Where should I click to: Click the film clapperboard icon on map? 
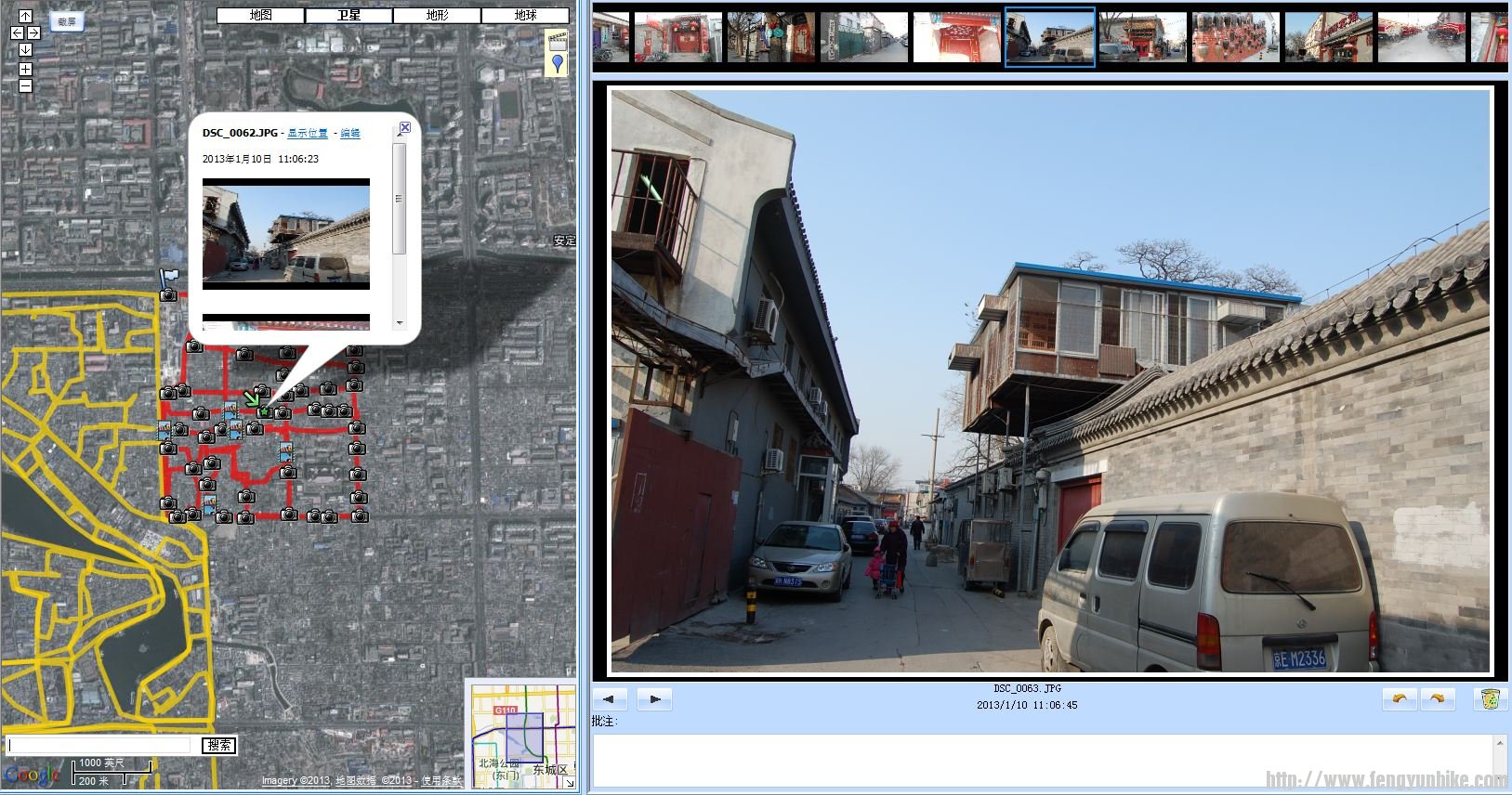coord(557,40)
